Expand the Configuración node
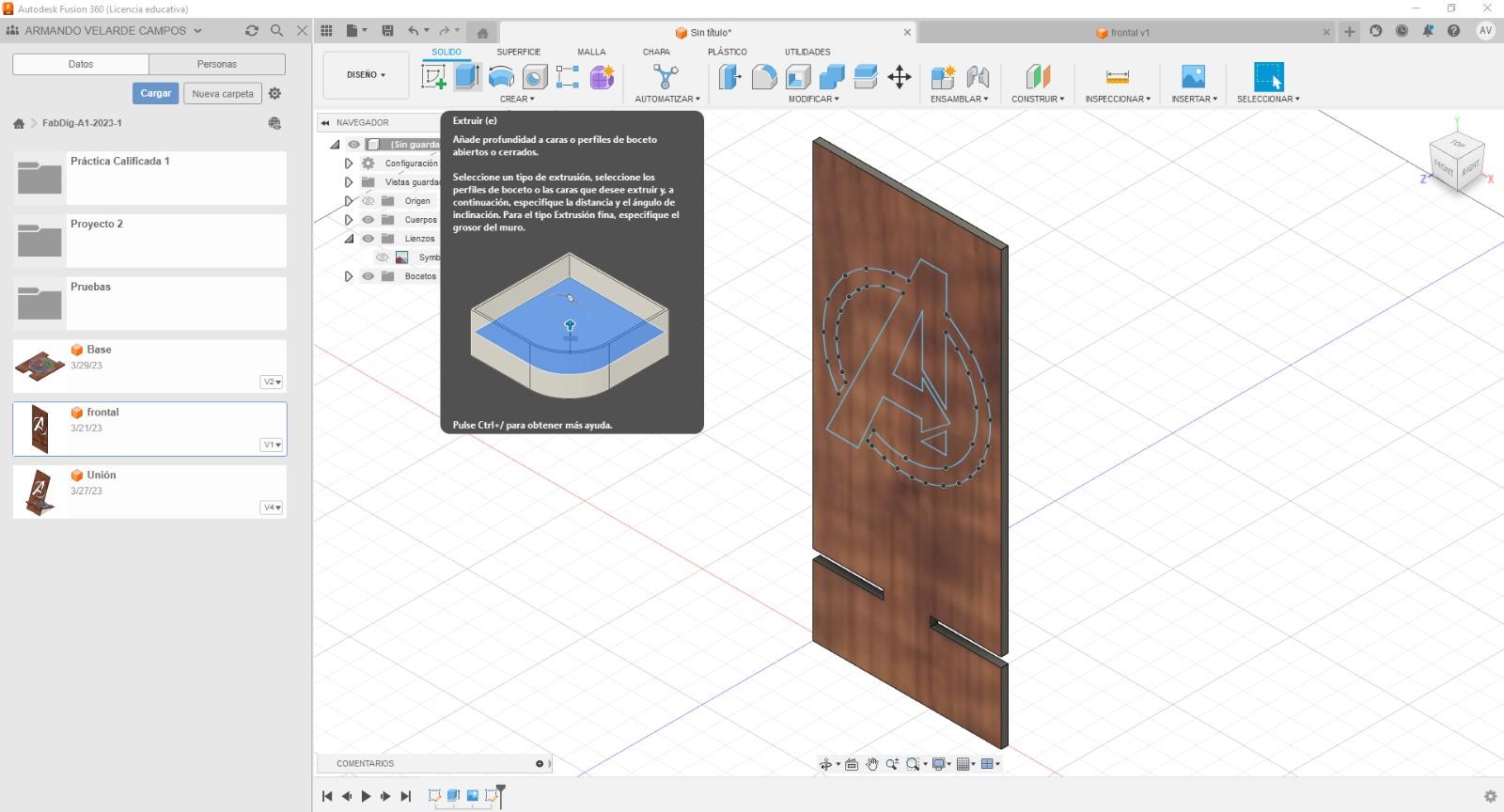The width and height of the screenshot is (1504, 812). pos(349,164)
